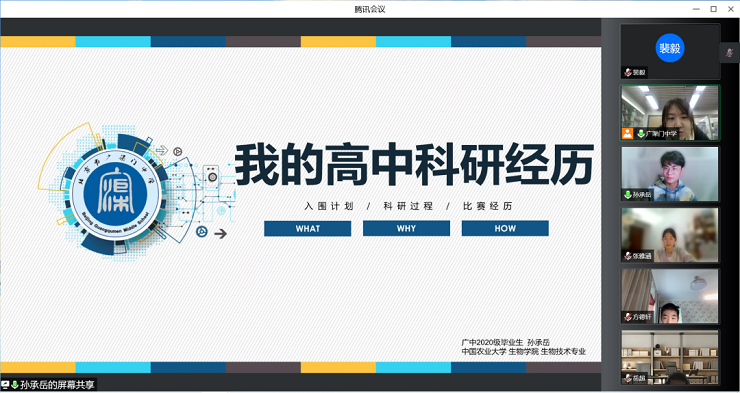Click the orange host icon on 广渠门中学 tile

click(x=627, y=134)
